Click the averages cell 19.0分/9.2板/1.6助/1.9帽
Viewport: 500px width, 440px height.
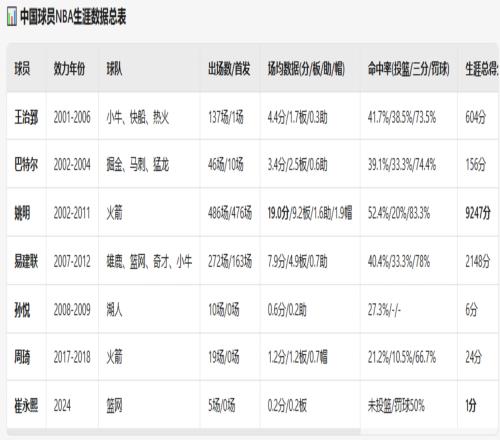coord(310,213)
